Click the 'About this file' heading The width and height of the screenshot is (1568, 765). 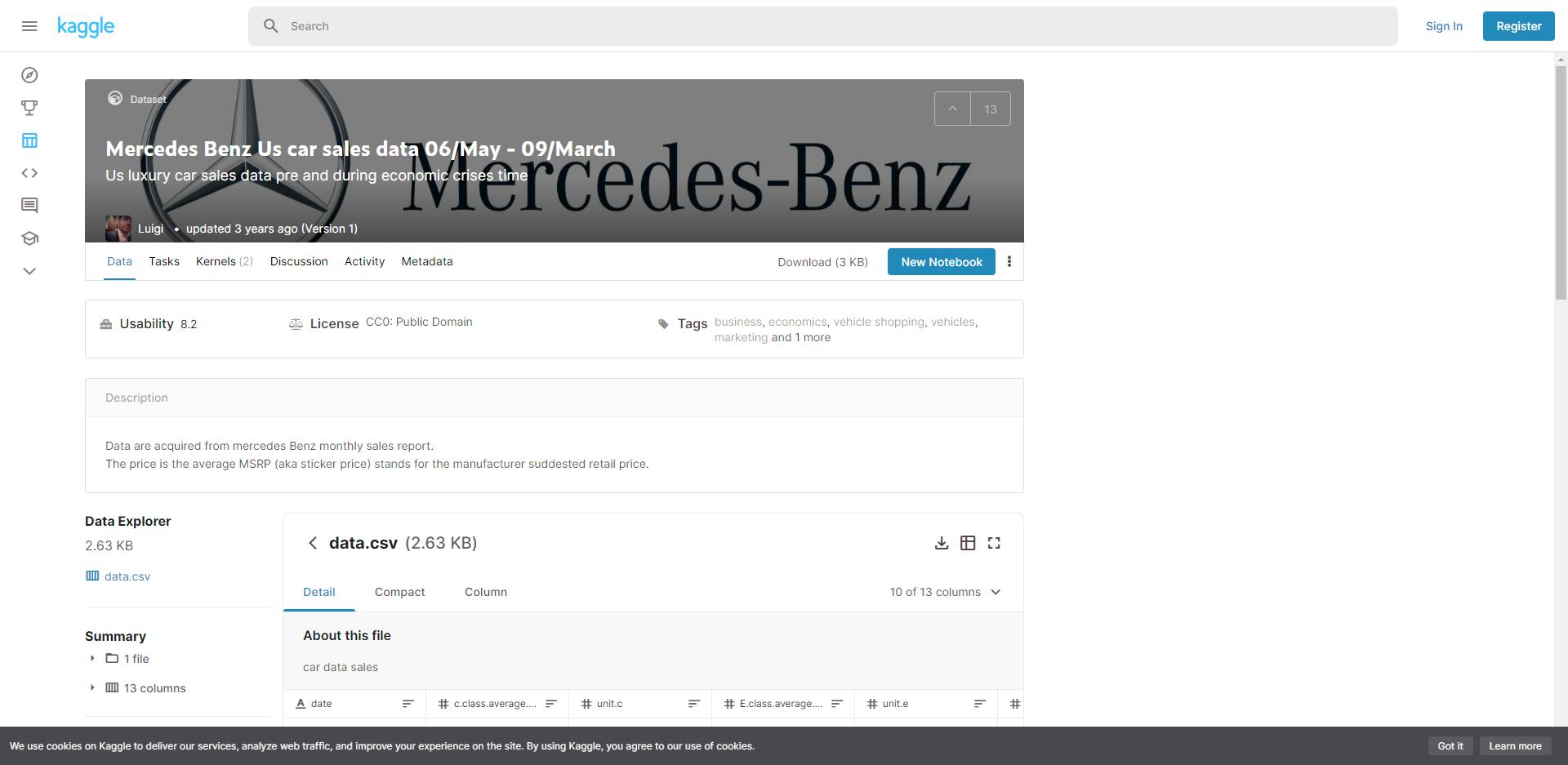tap(347, 635)
